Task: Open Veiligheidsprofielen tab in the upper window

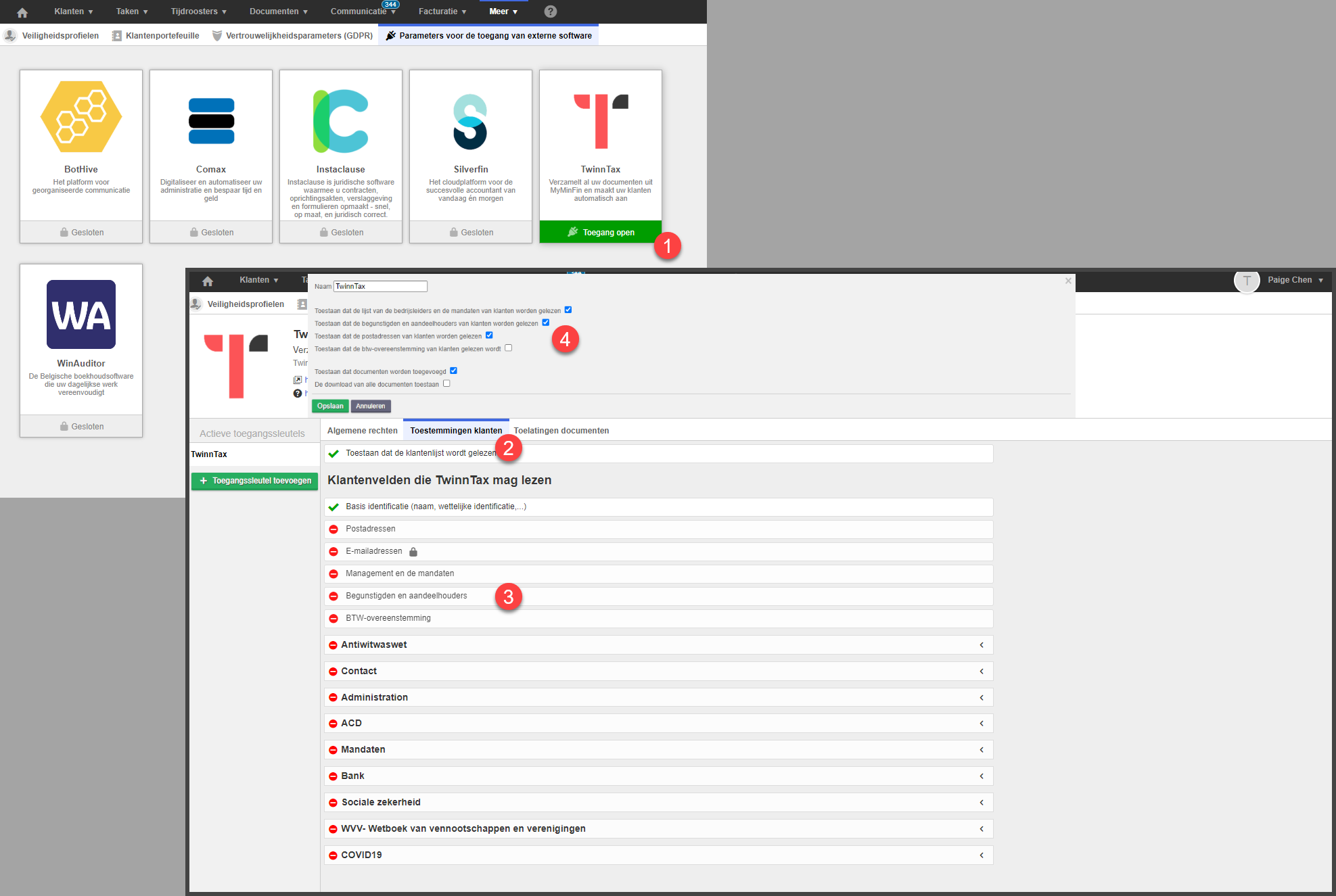Action: (52, 36)
